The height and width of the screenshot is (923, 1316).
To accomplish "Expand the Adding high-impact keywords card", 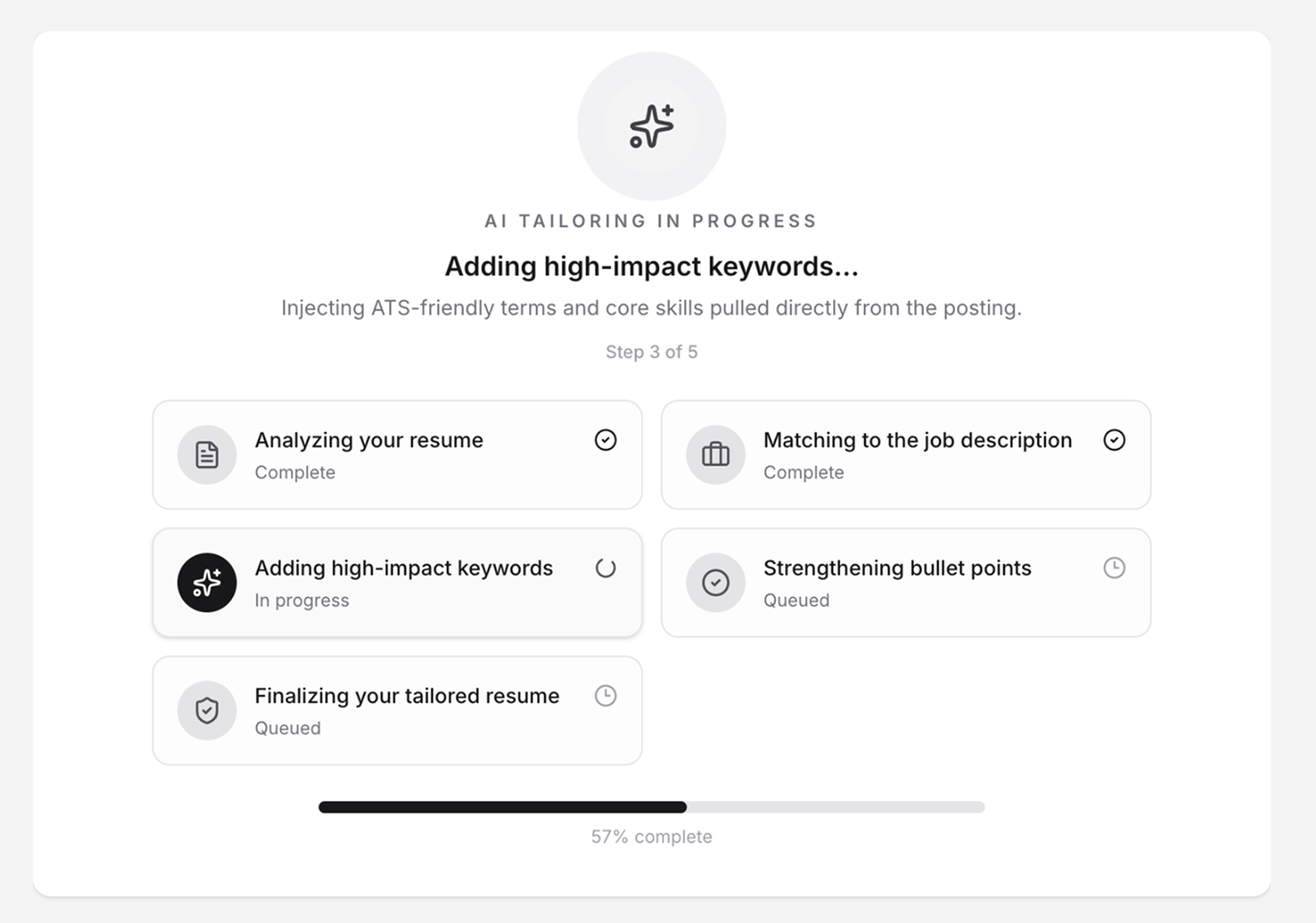I will point(397,582).
